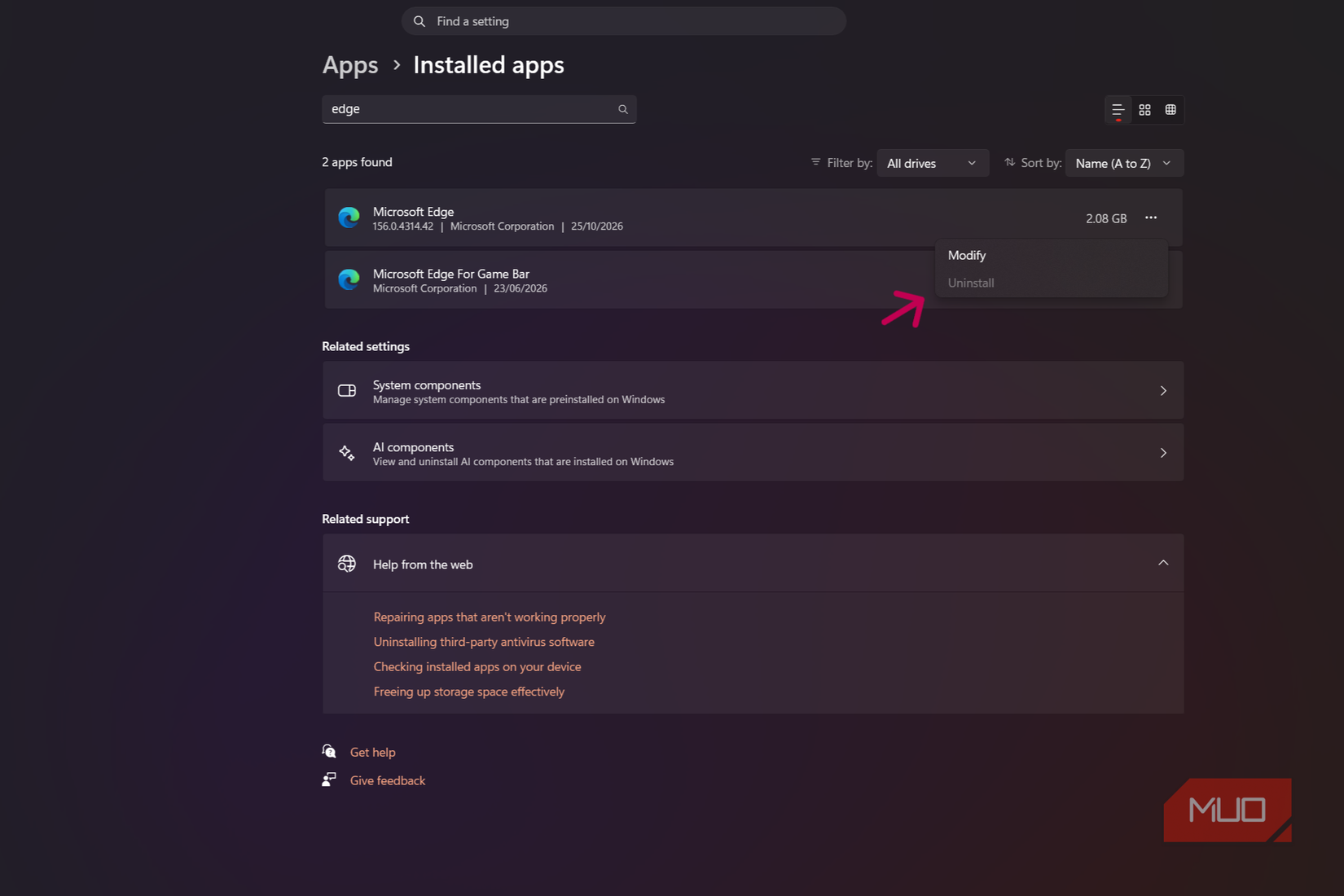Open the Sort by Name (A to Z) dropdown
This screenshot has width=1344, height=896.
coord(1124,163)
